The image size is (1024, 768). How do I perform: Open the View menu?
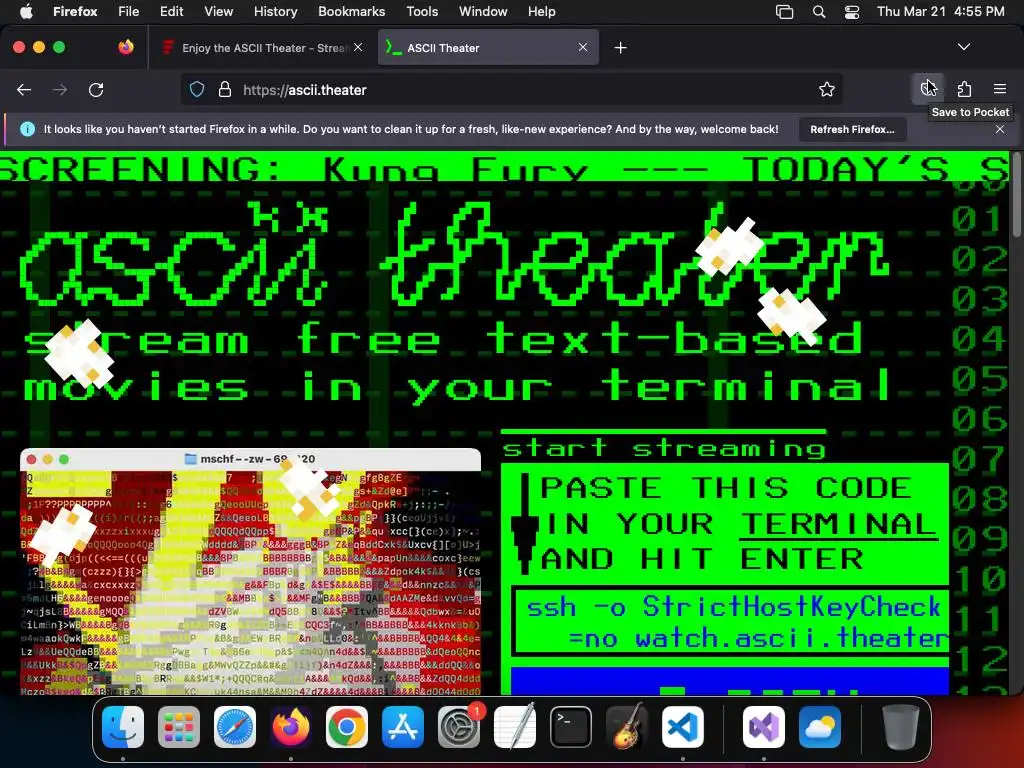[x=218, y=11]
